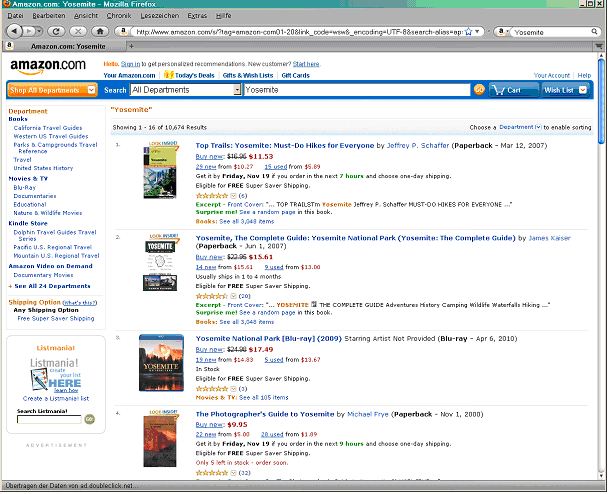Click the Stop loading X icon
Image resolution: width=609 pixels, height=494 pixels.
(78, 31)
